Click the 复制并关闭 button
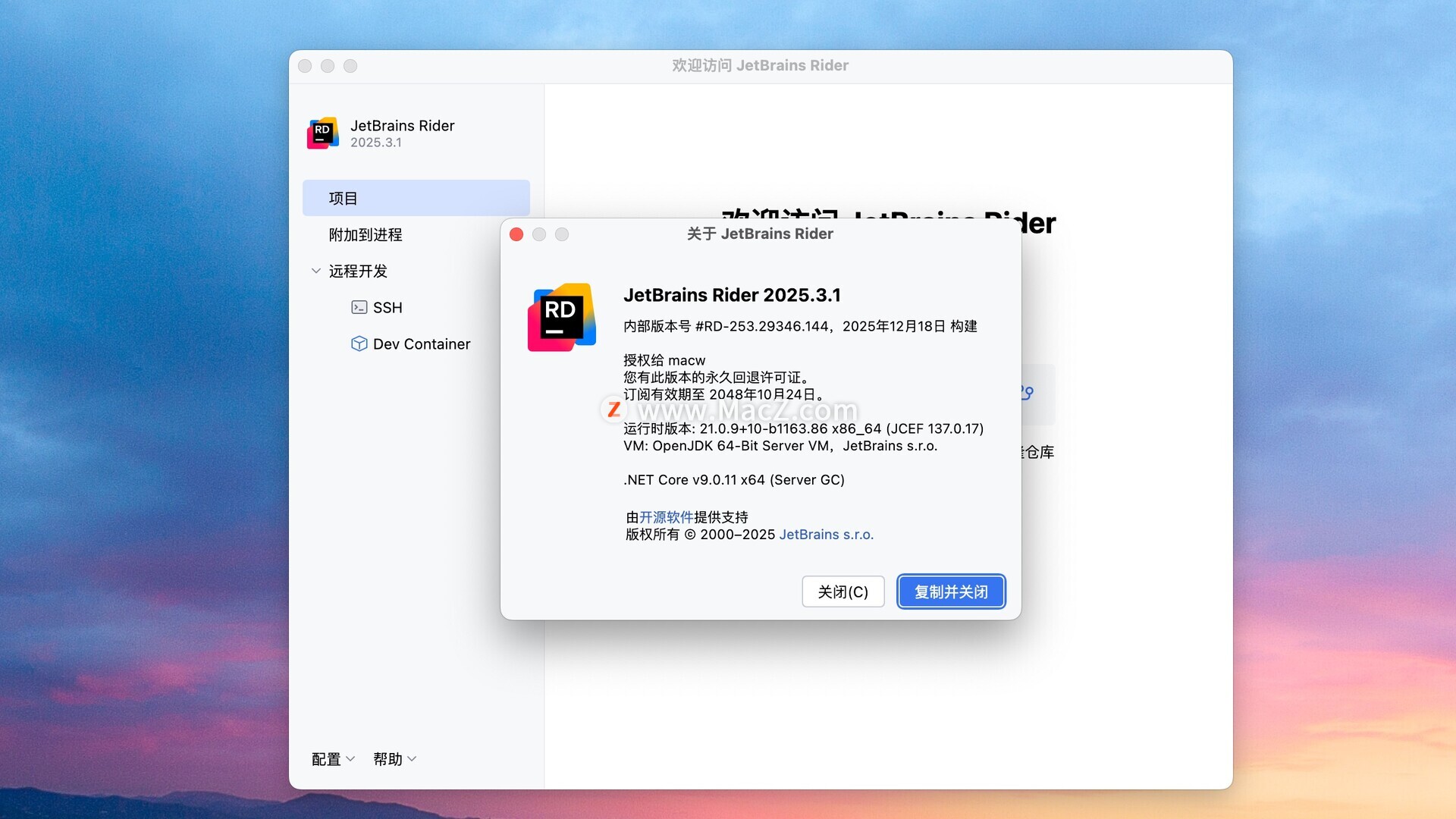Viewport: 1456px width, 819px height. point(951,591)
